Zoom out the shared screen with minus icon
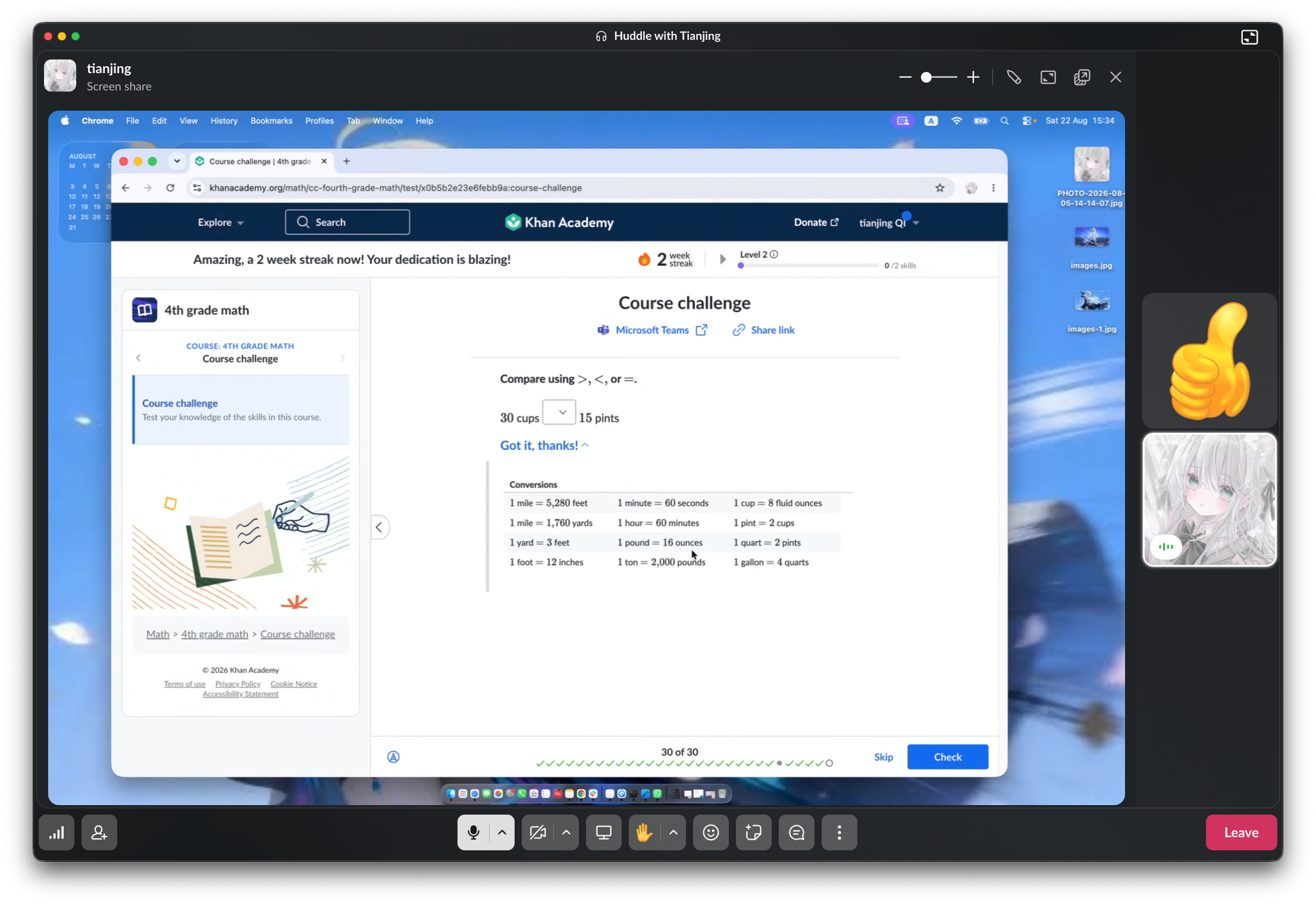 [x=905, y=77]
